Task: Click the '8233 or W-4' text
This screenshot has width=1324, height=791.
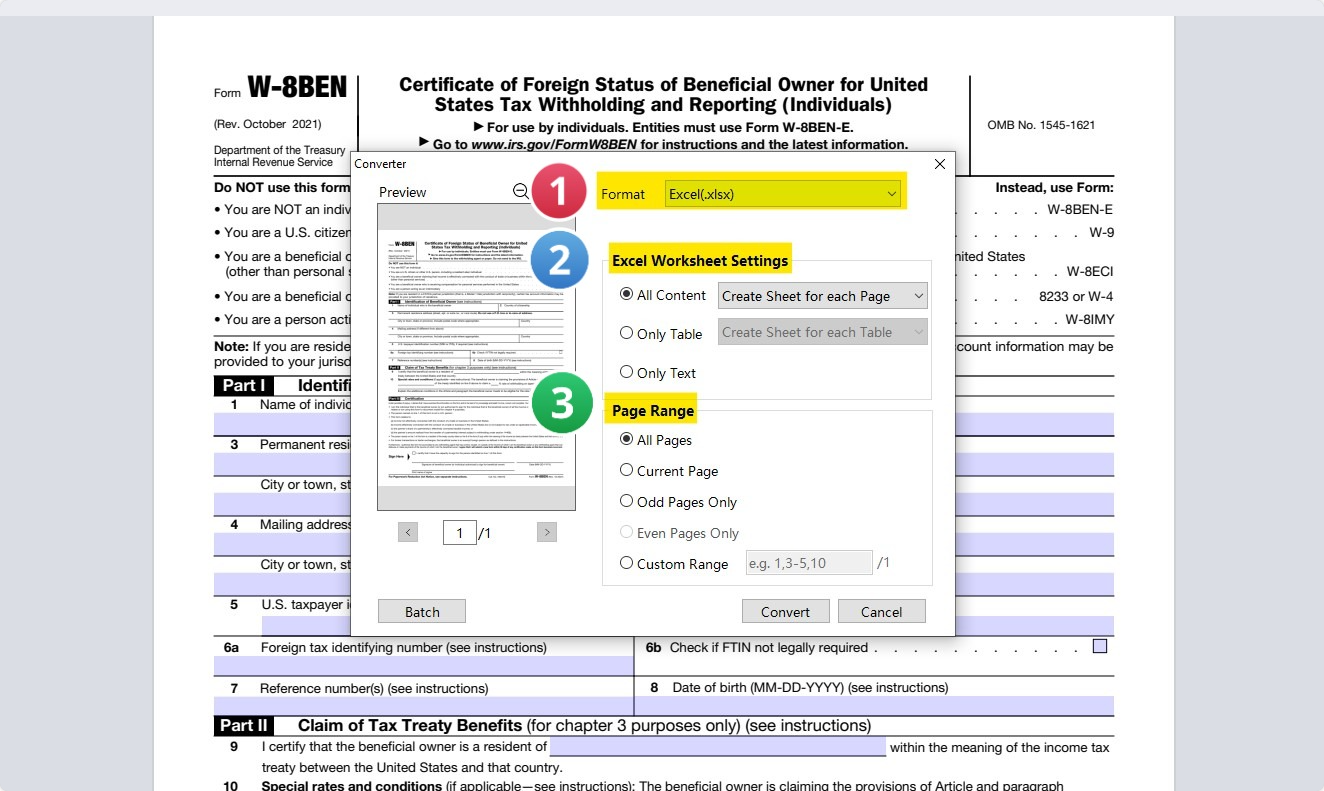Action: tap(1076, 296)
